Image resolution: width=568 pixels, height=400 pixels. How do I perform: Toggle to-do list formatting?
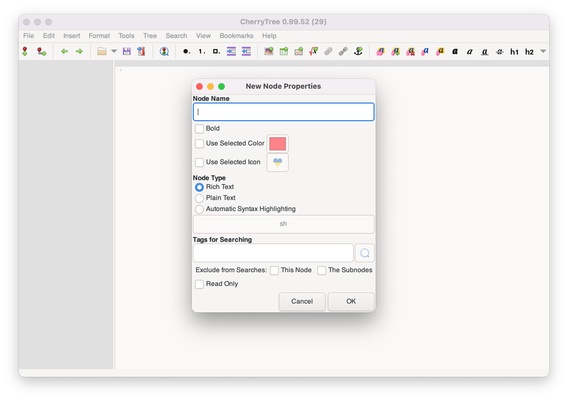[216, 51]
